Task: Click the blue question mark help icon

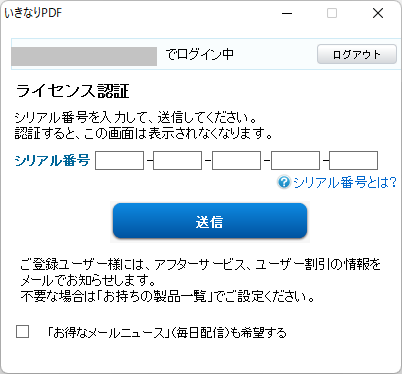Action: [284, 182]
